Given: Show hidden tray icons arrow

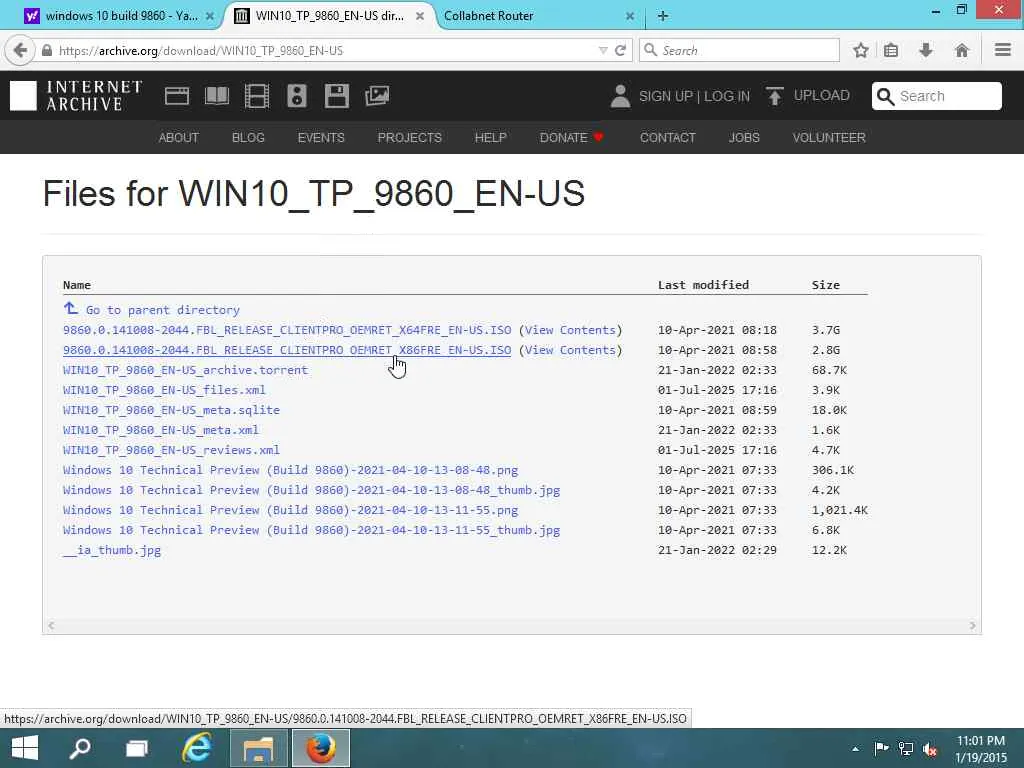Looking at the screenshot, I should [x=856, y=749].
